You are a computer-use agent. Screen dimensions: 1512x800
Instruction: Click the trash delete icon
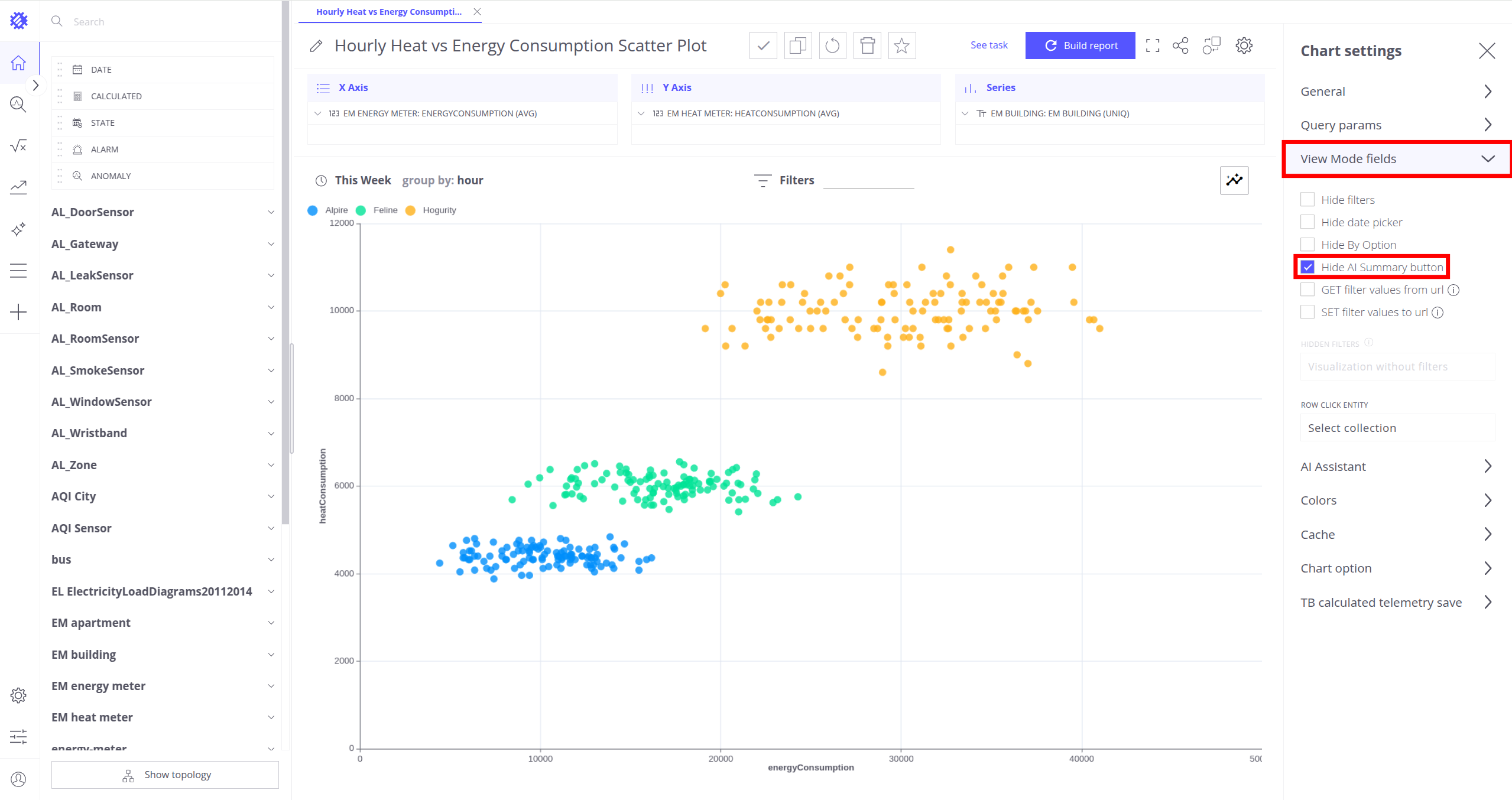(x=867, y=45)
